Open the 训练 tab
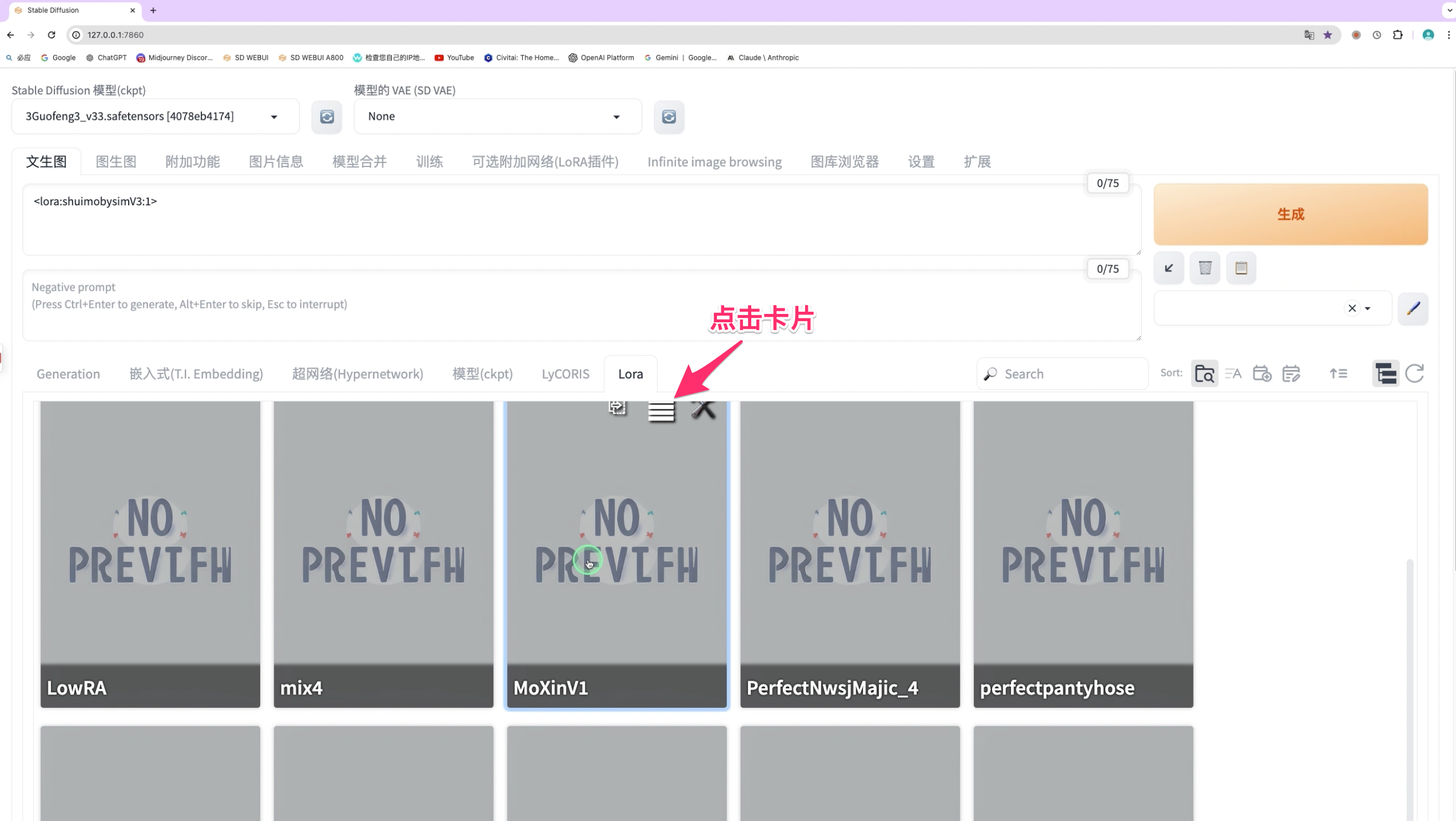 click(x=429, y=161)
